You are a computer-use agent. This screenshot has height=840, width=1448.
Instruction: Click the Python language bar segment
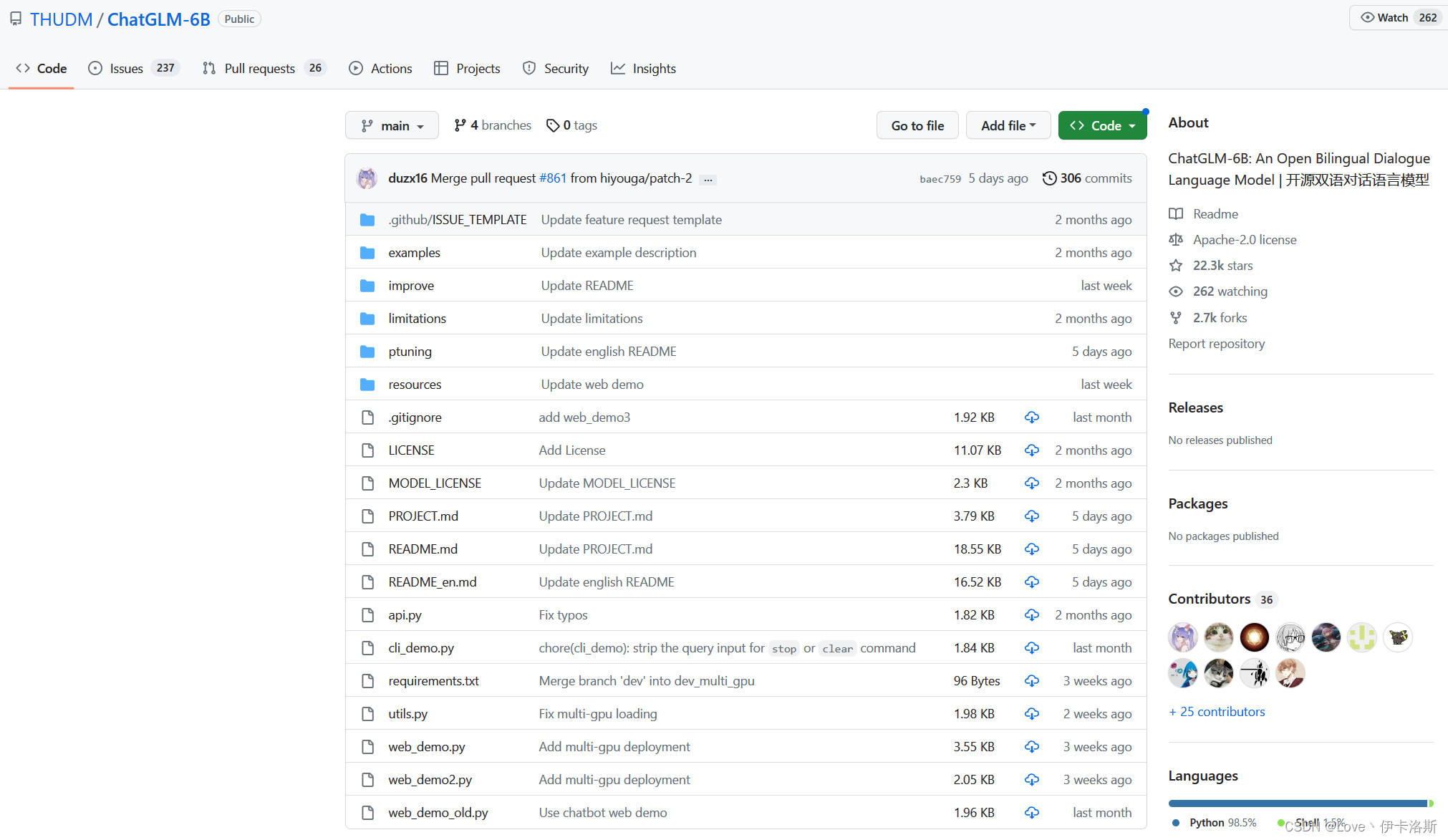(x=1298, y=803)
